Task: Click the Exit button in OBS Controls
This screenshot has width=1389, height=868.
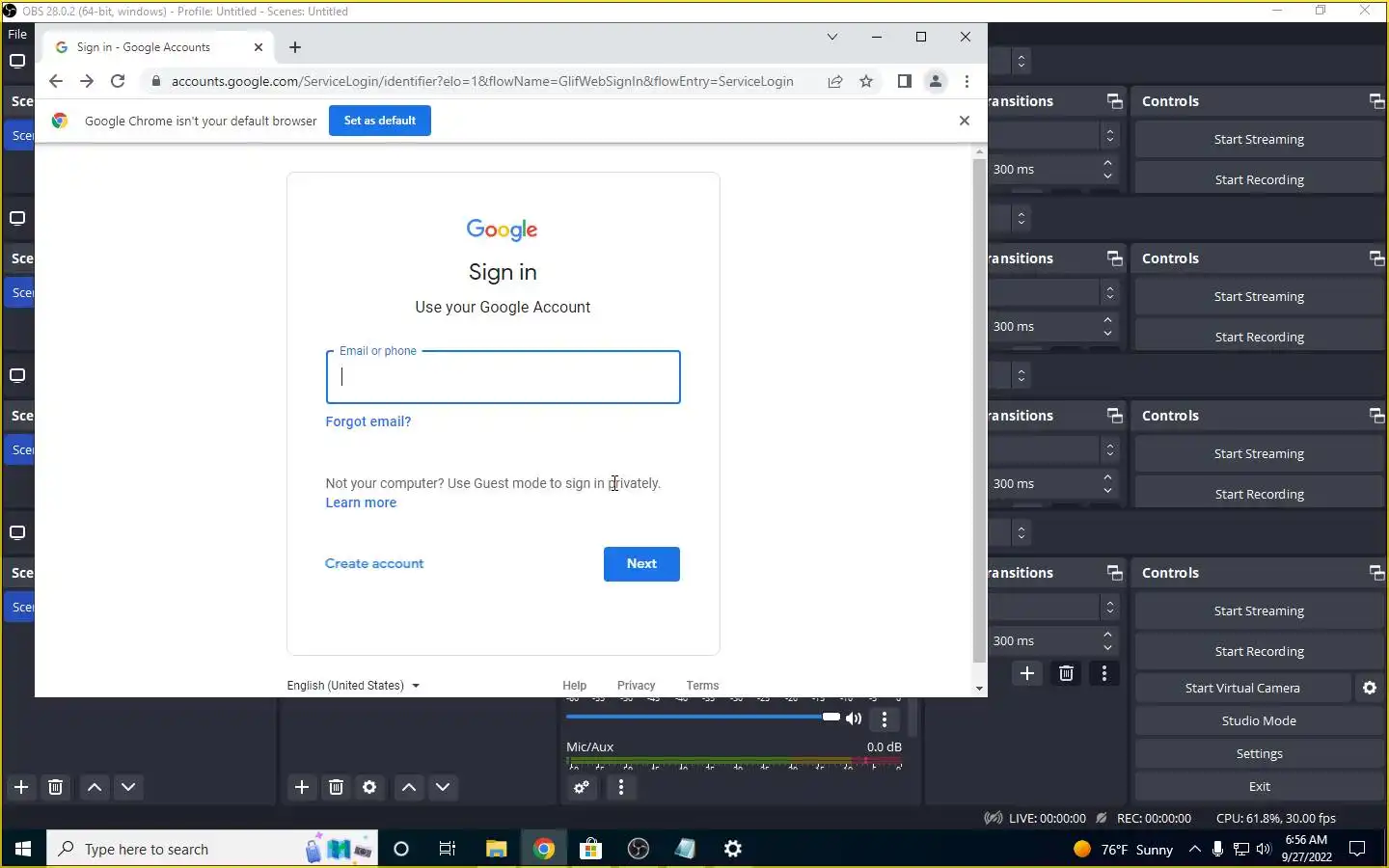Action: [x=1259, y=786]
